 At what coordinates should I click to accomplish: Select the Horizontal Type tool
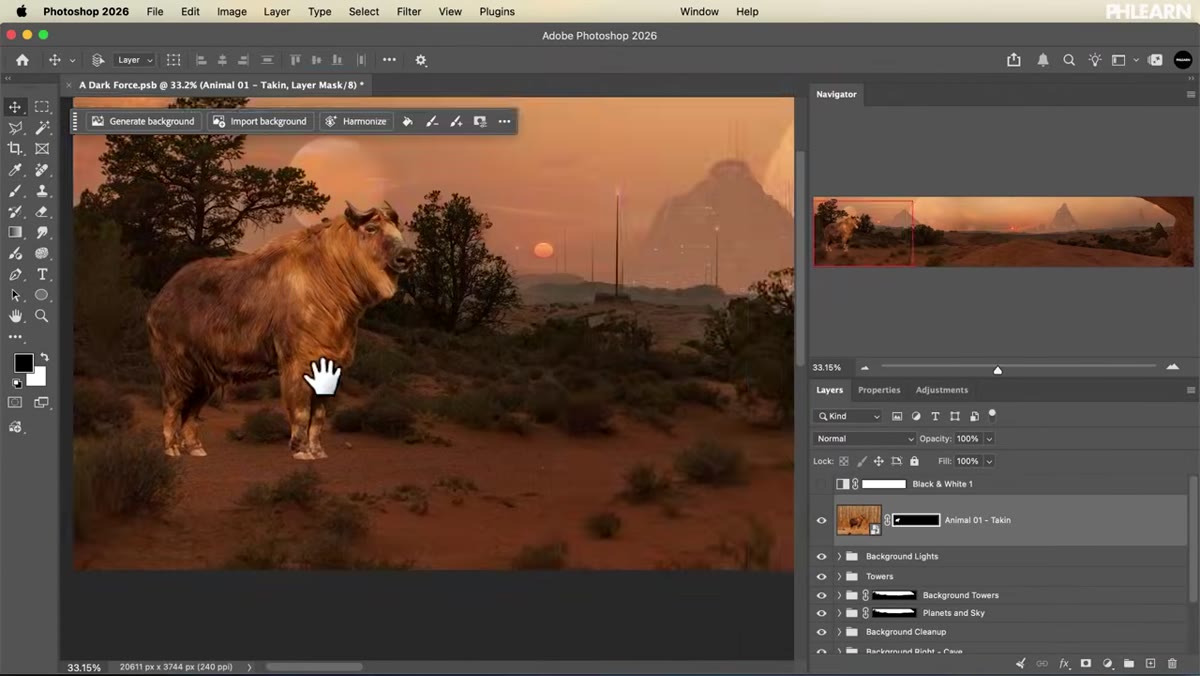pos(42,275)
